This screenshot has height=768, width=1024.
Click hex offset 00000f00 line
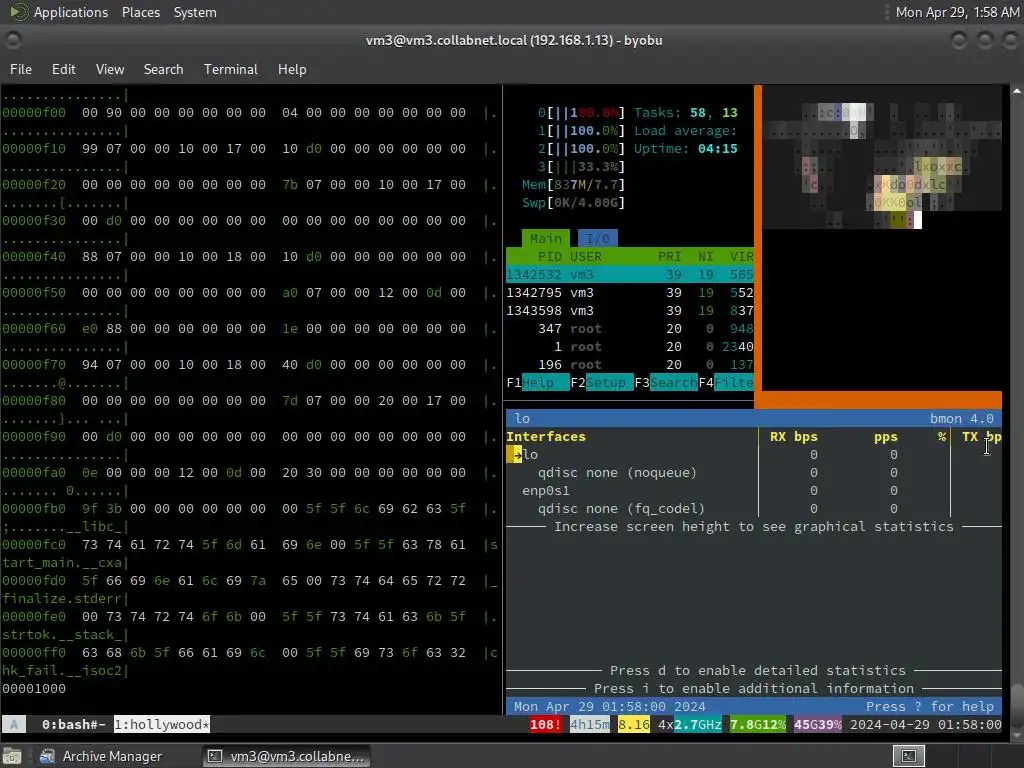click(249, 113)
